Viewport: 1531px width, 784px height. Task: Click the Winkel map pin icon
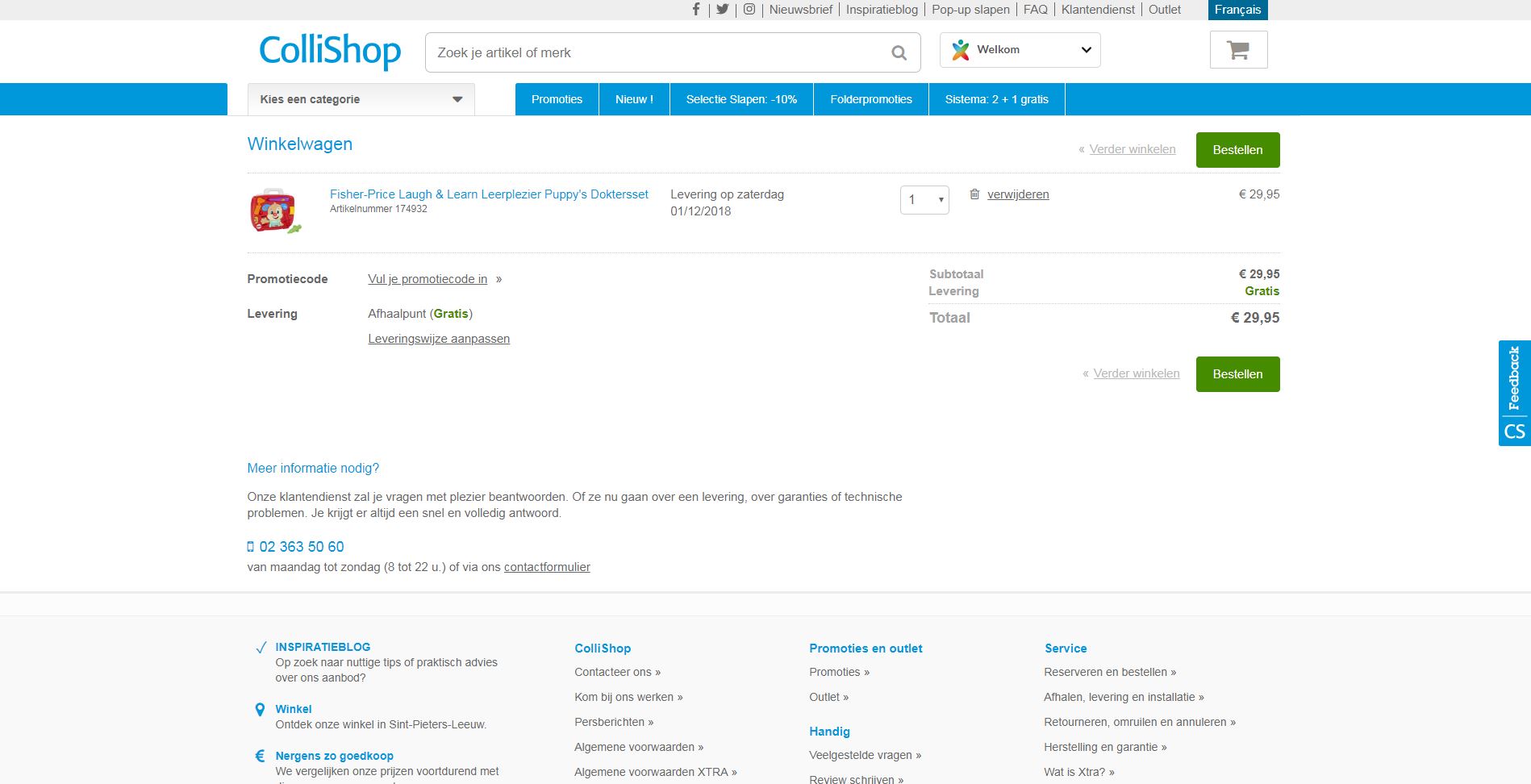click(x=260, y=710)
